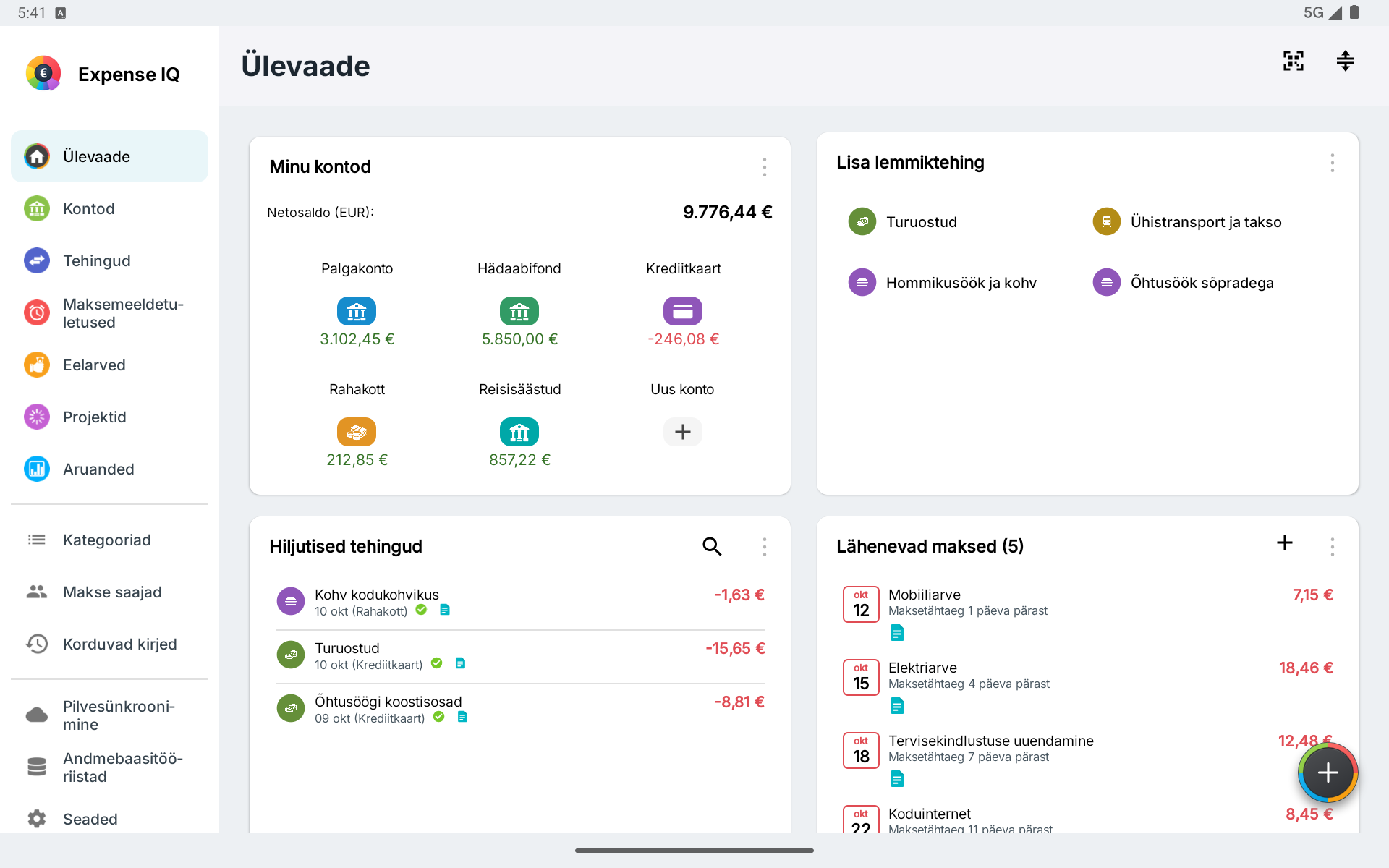Open Eelarved in the sidebar
Image resolution: width=1389 pixels, height=868 pixels.
click(109, 365)
